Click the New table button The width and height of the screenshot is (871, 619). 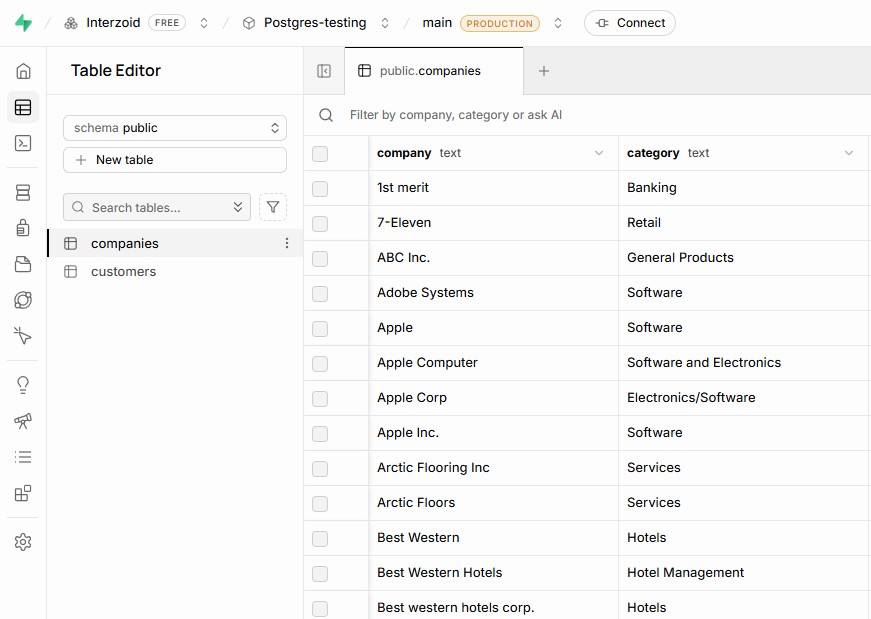pyautogui.click(x=175, y=160)
